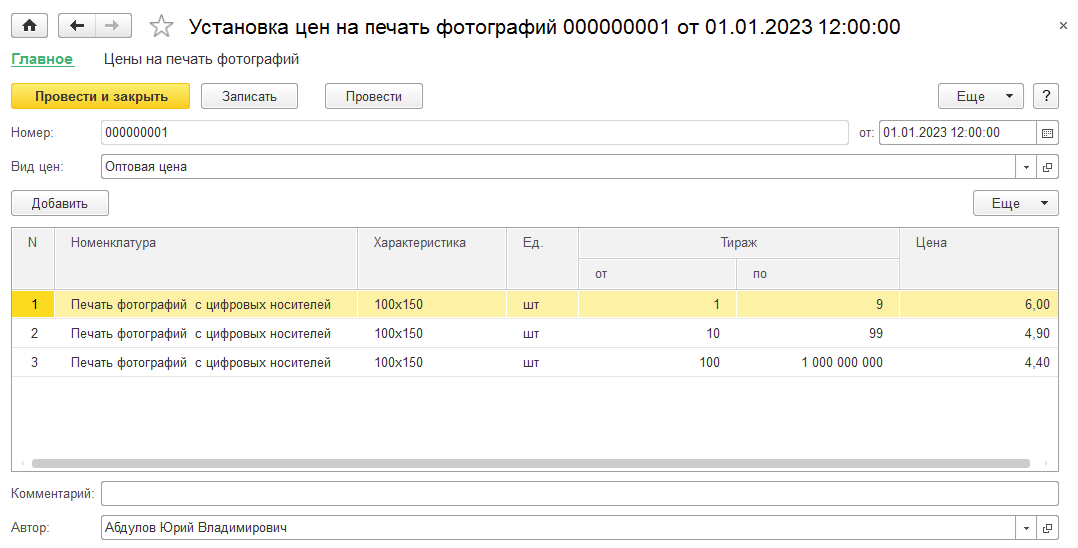This screenshot has width=1078, height=548.
Task: Add a row with Добавить button
Action: pyautogui.click(x=60, y=203)
